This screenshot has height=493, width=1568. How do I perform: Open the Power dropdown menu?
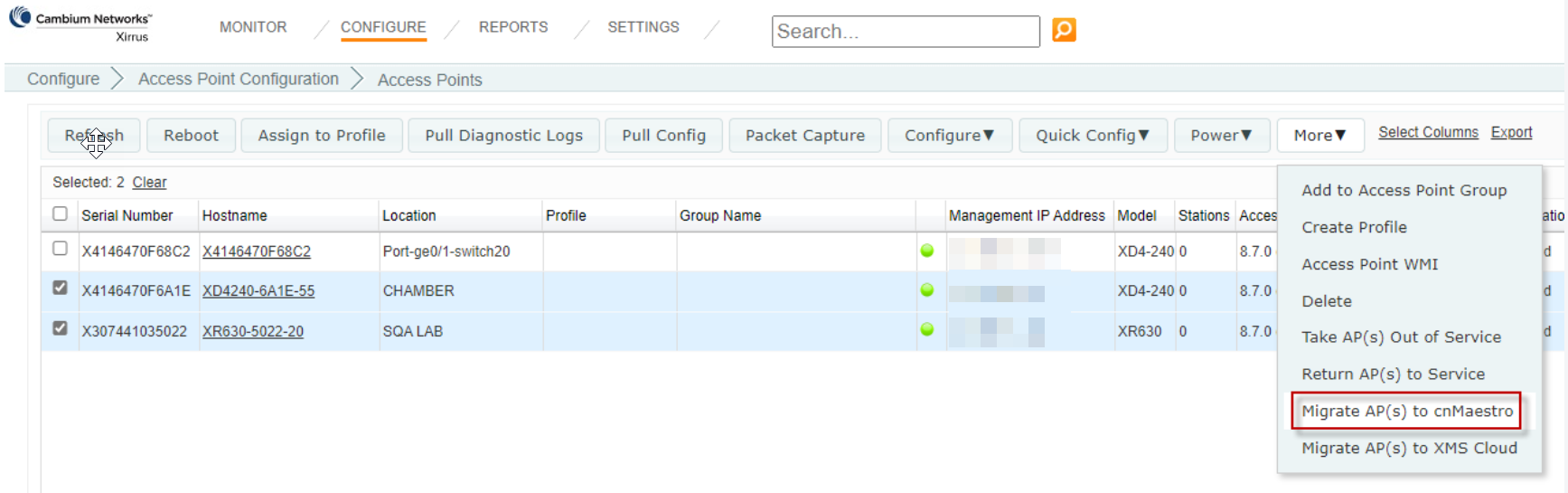(x=1221, y=135)
